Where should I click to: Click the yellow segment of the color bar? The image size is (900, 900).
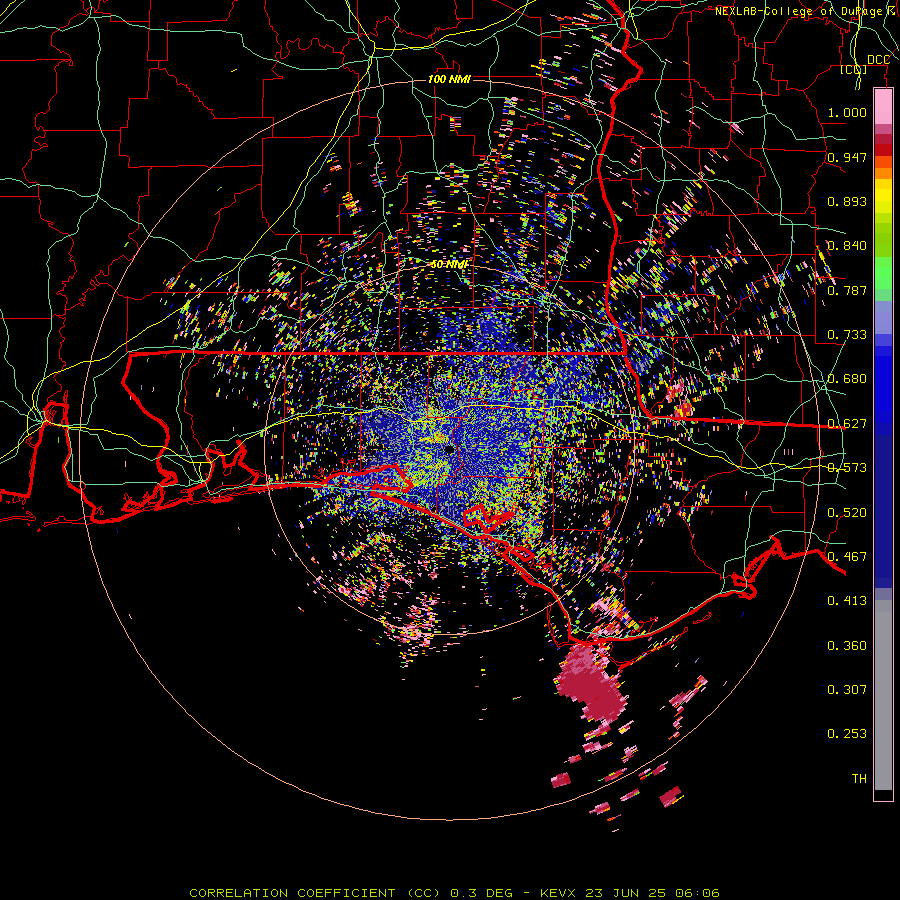click(x=883, y=197)
